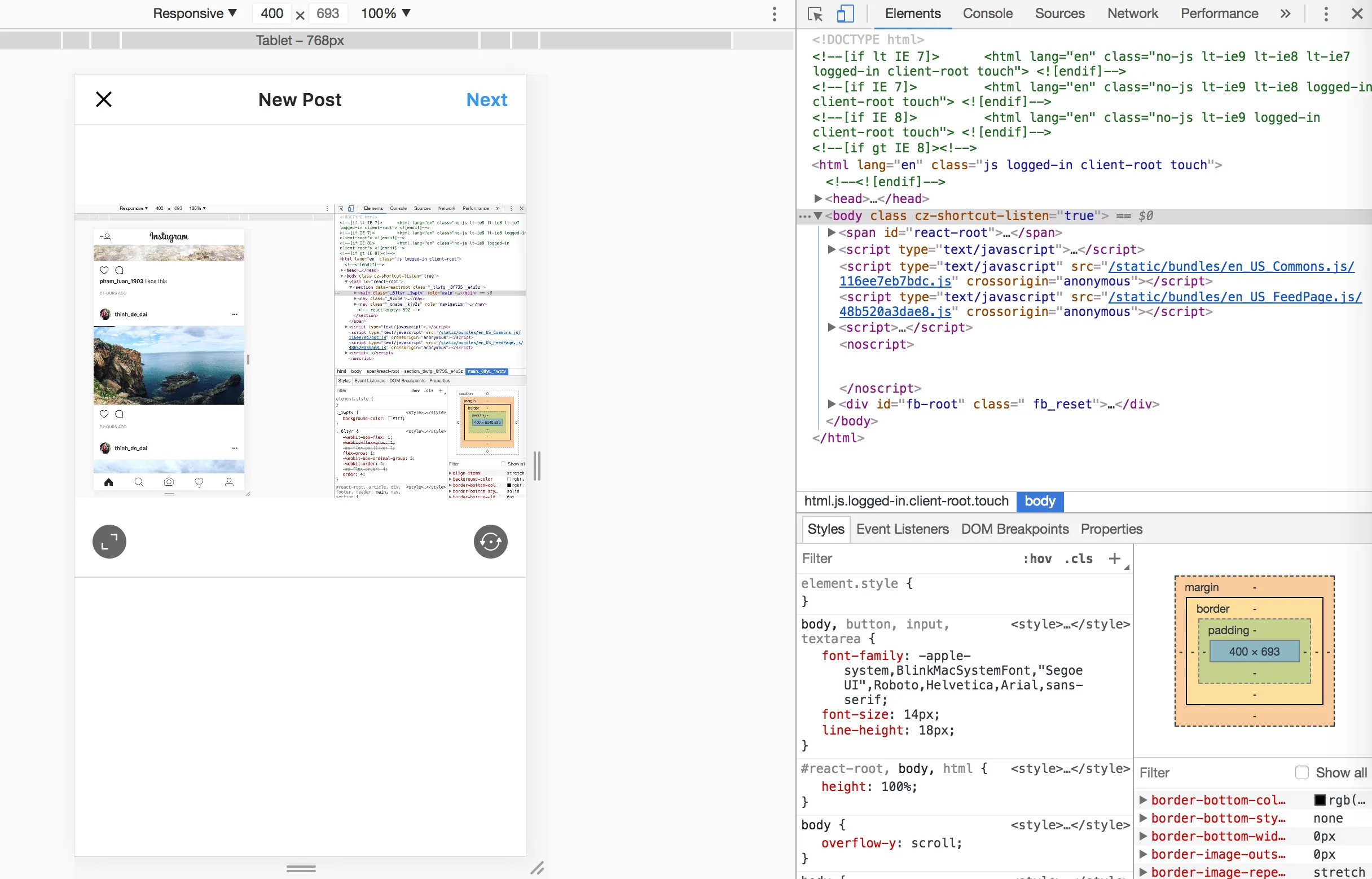
Task: Rotate the image with the rotate button
Action: tap(490, 541)
